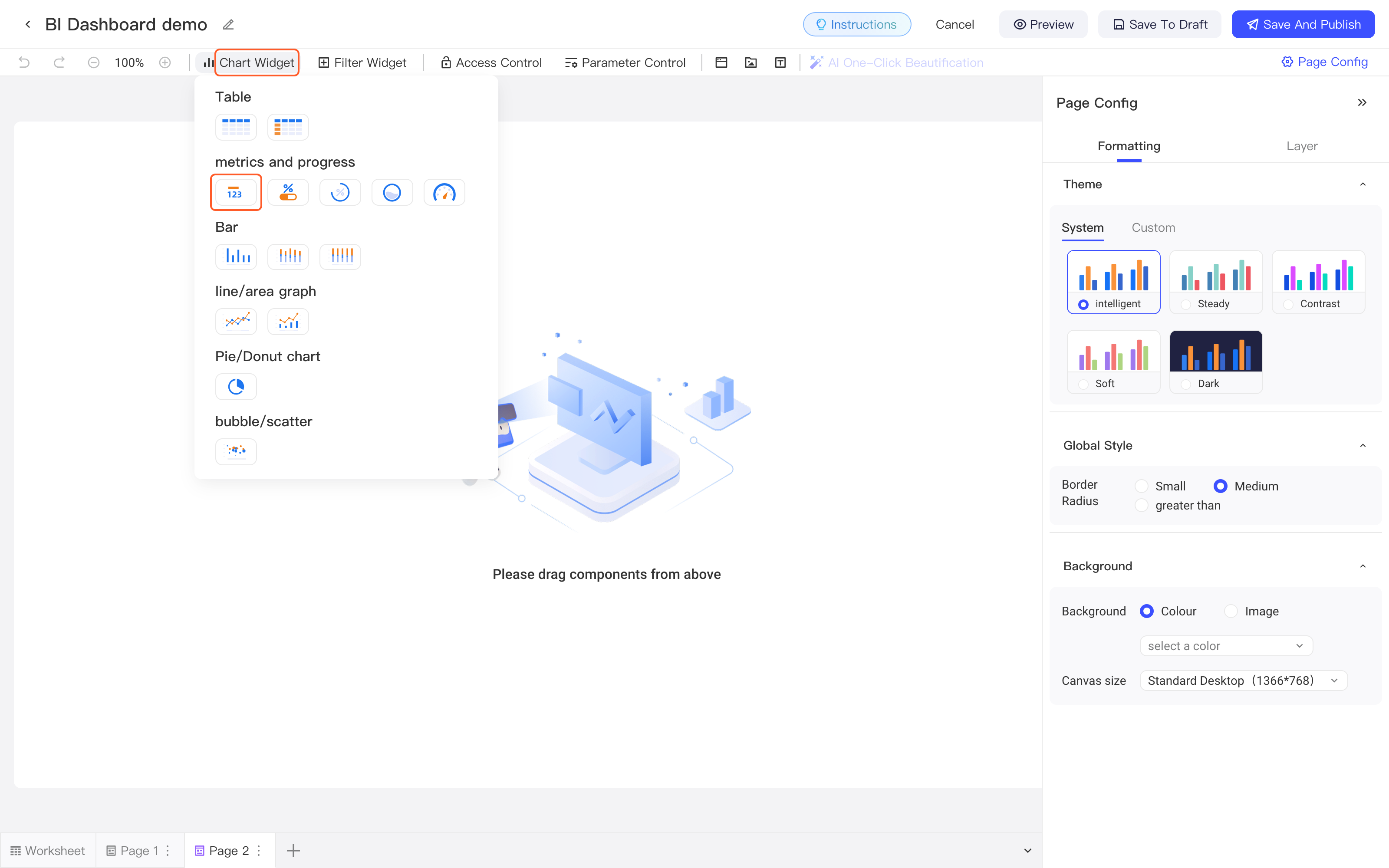Image resolution: width=1389 pixels, height=868 pixels.
Task: Select the gauge dashboard chart icon
Action: (444, 192)
